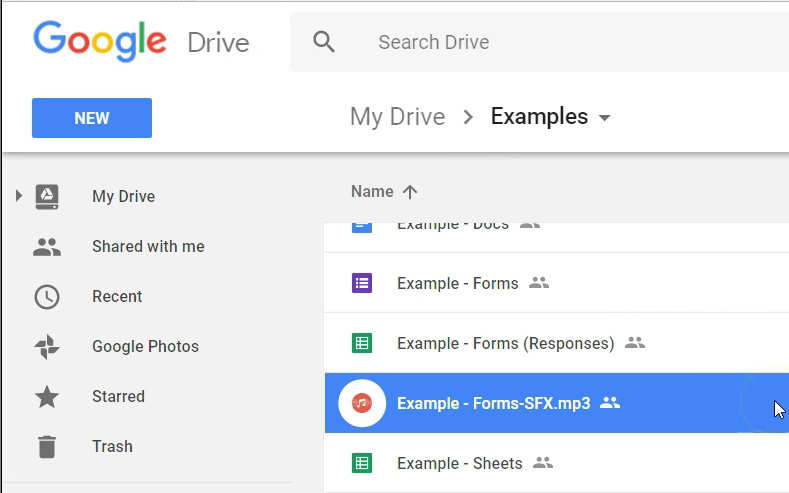Click the sort direction arrow beside Name
Screen dimensions: 789x493
tap(410, 192)
